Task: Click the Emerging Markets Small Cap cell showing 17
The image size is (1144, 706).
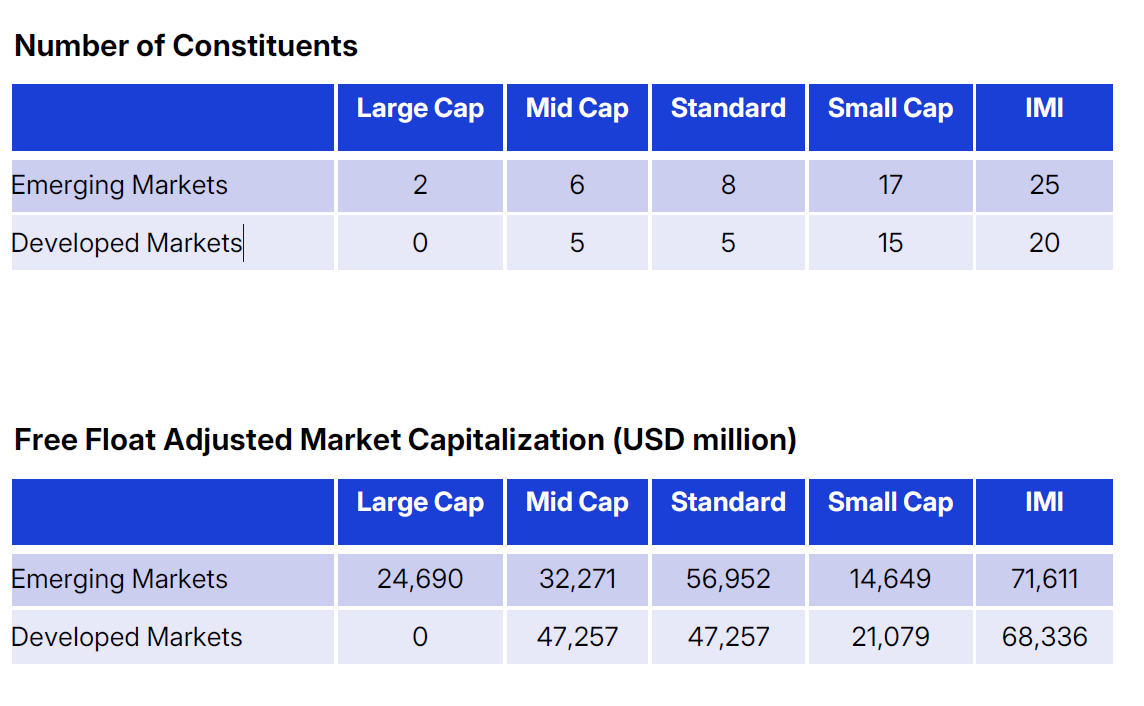Action: (890, 186)
